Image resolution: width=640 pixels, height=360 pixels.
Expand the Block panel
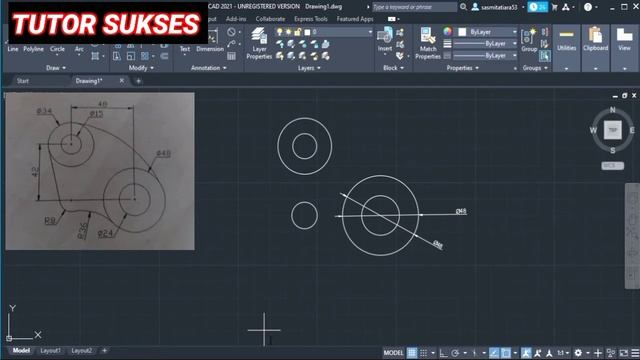(393, 68)
